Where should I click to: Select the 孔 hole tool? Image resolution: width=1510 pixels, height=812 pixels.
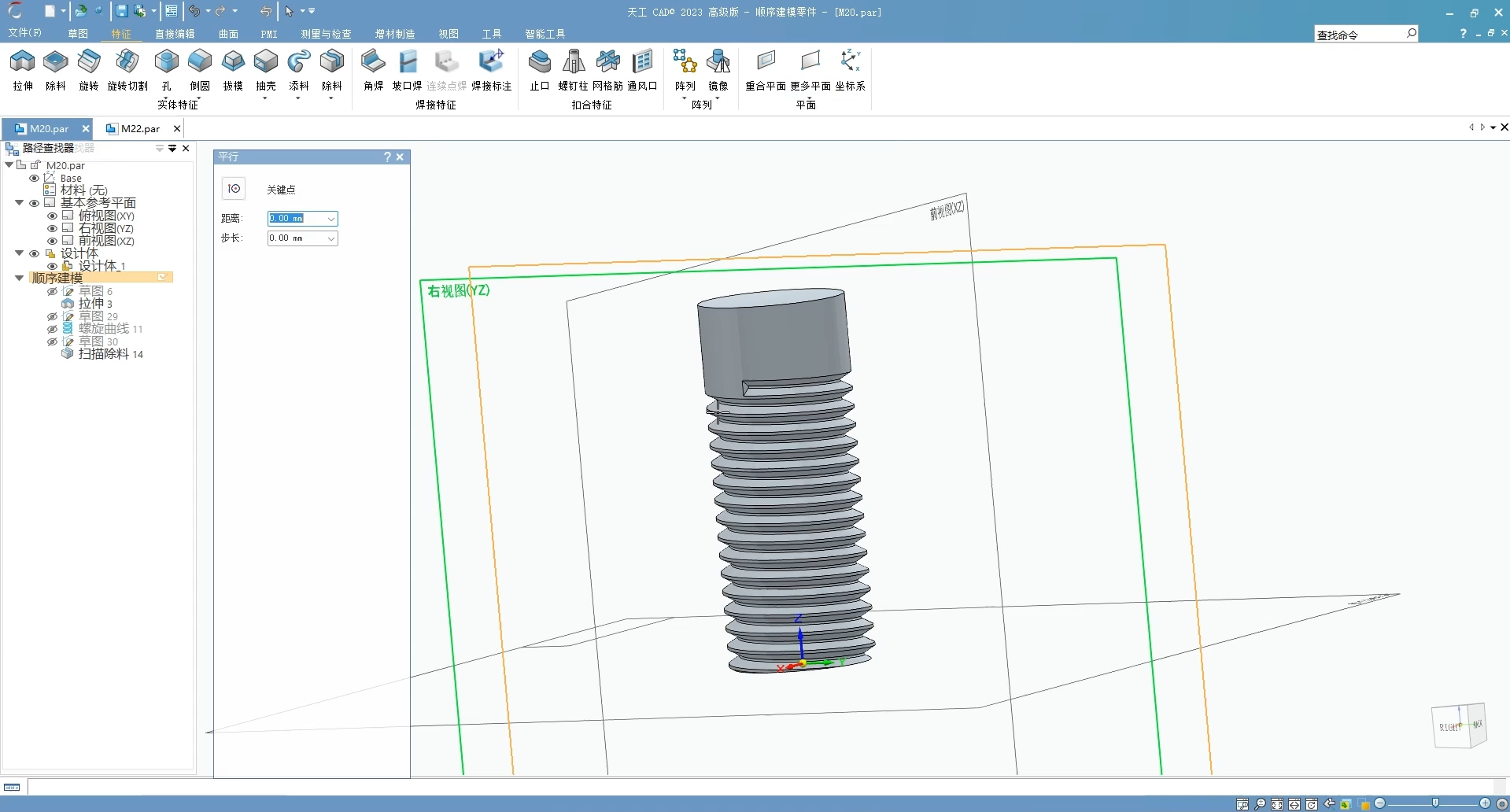pyautogui.click(x=166, y=70)
